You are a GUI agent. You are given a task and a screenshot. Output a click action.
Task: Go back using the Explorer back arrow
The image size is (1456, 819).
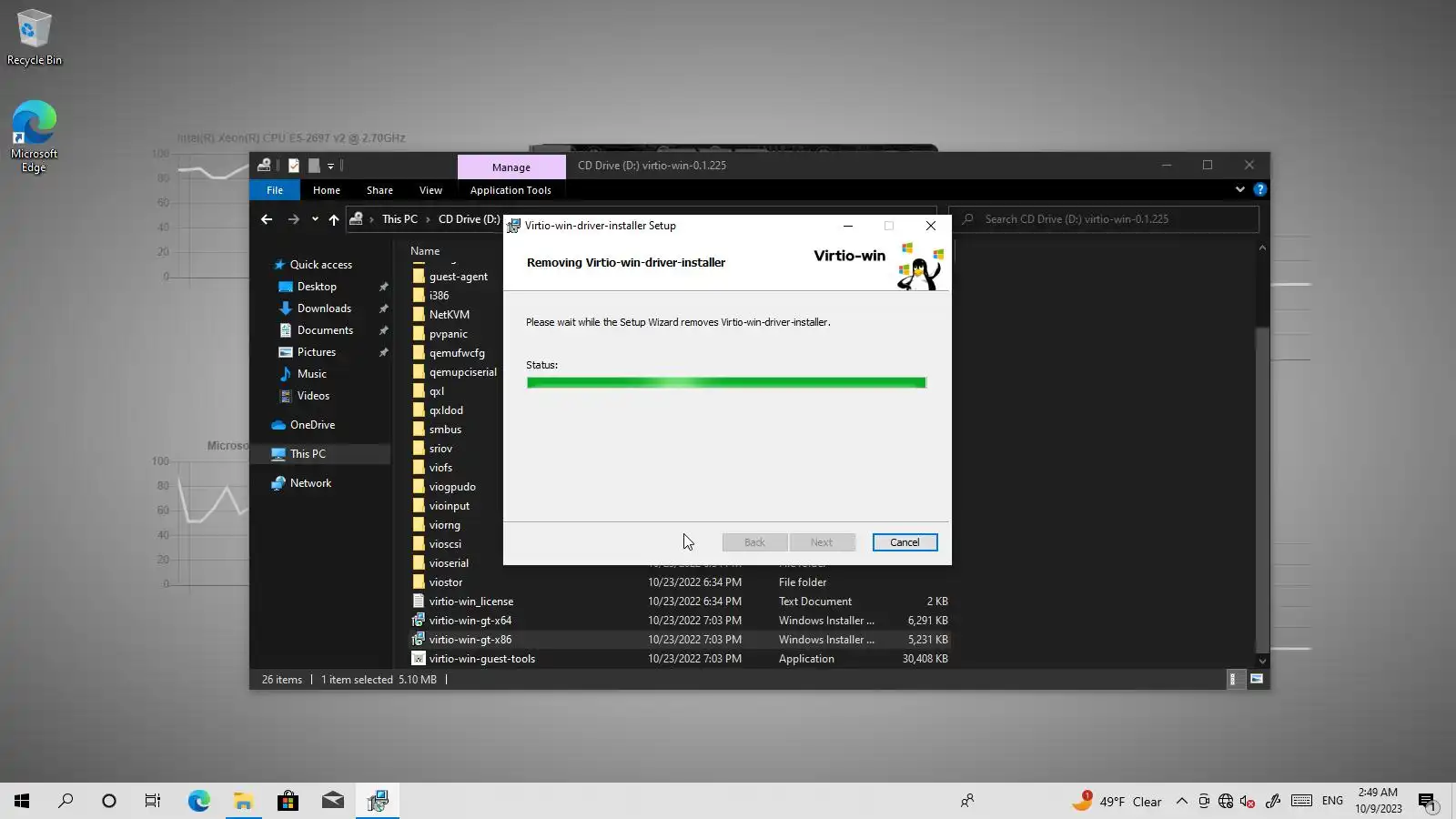click(267, 219)
